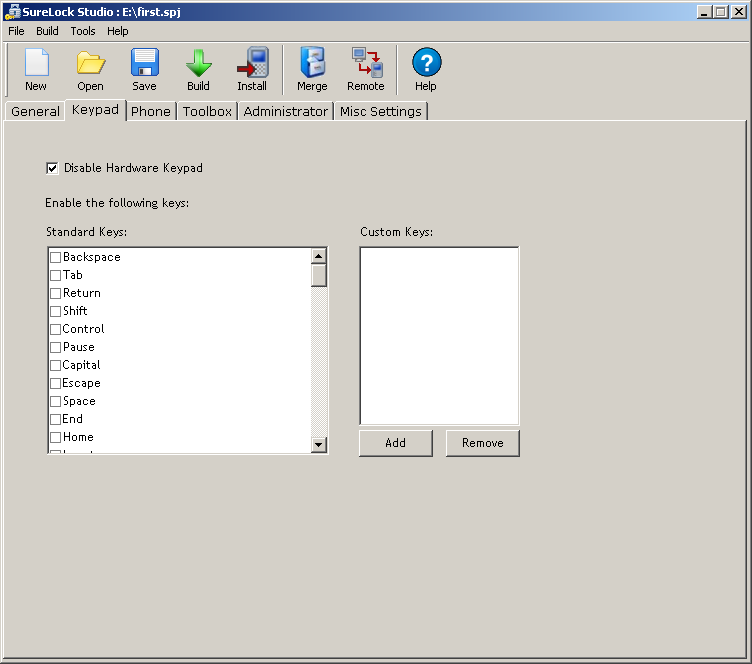Image resolution: width=752 pixels, height=664 pixels.
Task: Switch to the Misc Settings tab
Action: tap(381, 111)
